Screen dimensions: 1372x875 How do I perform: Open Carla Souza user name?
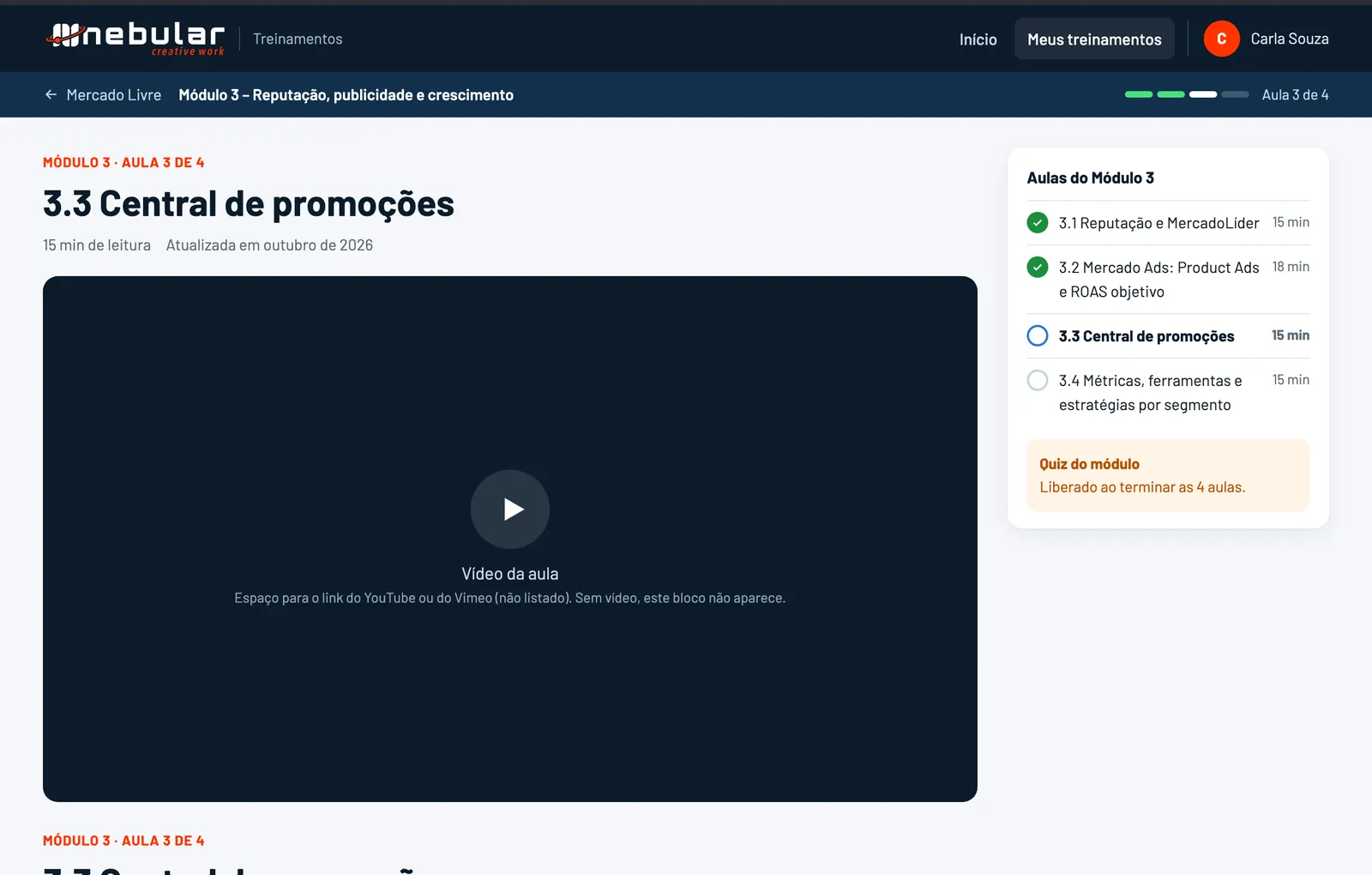1290,39
